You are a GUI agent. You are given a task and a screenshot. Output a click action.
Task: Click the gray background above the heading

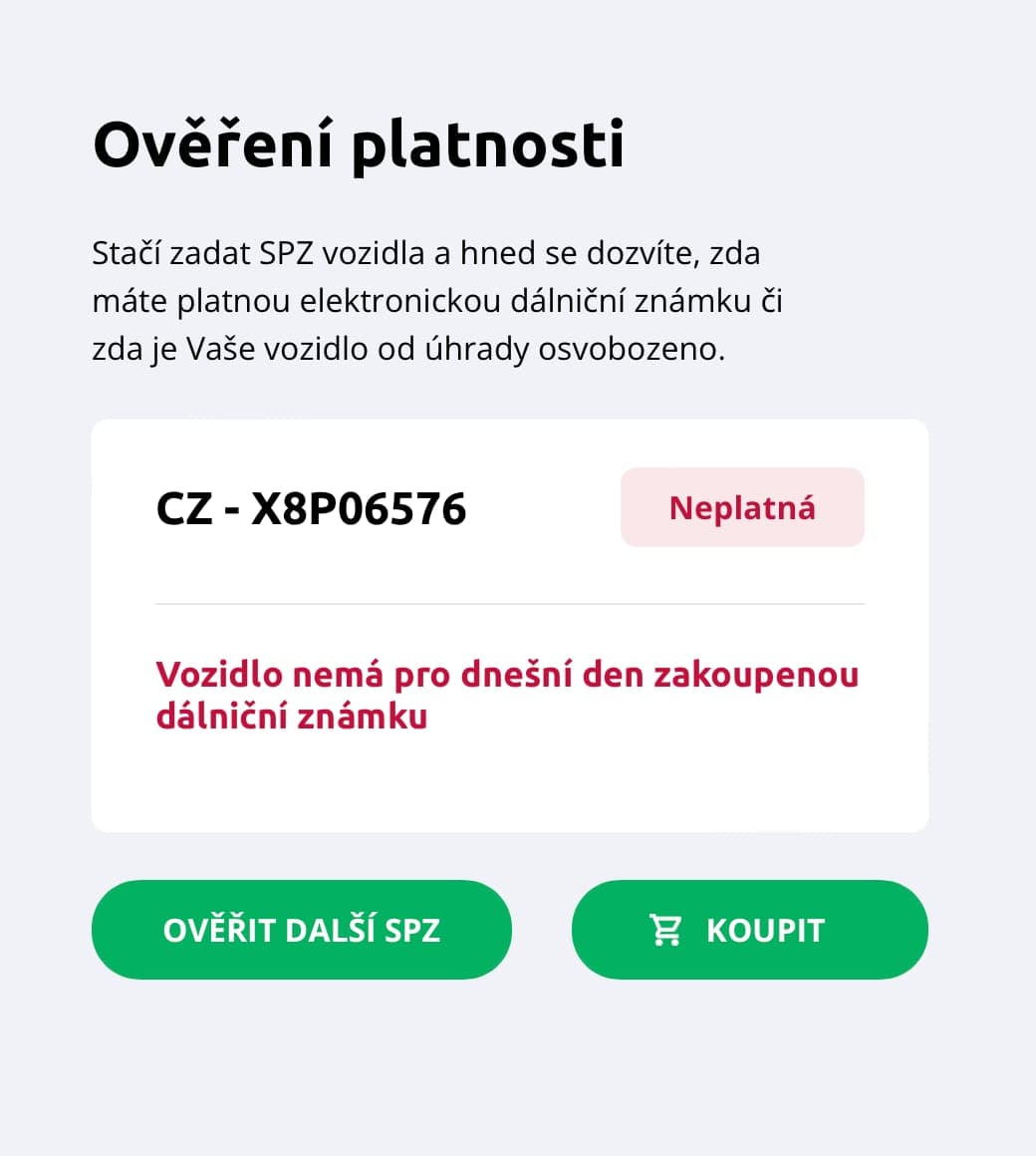(518, 50)
